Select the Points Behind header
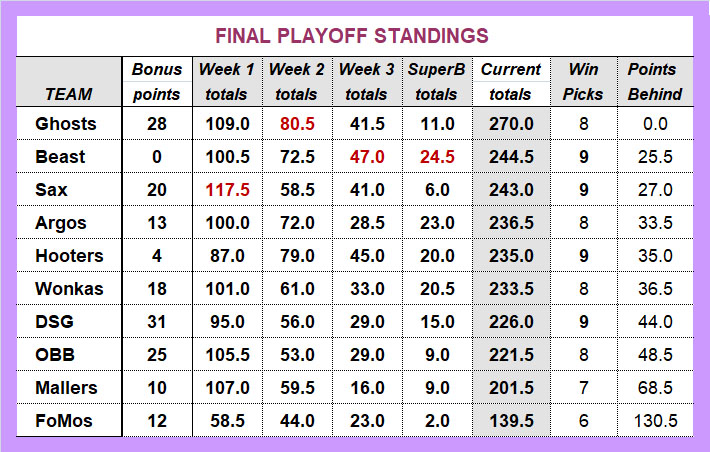Viewport: 710px width, 452px height. click(x=655, y=82)
